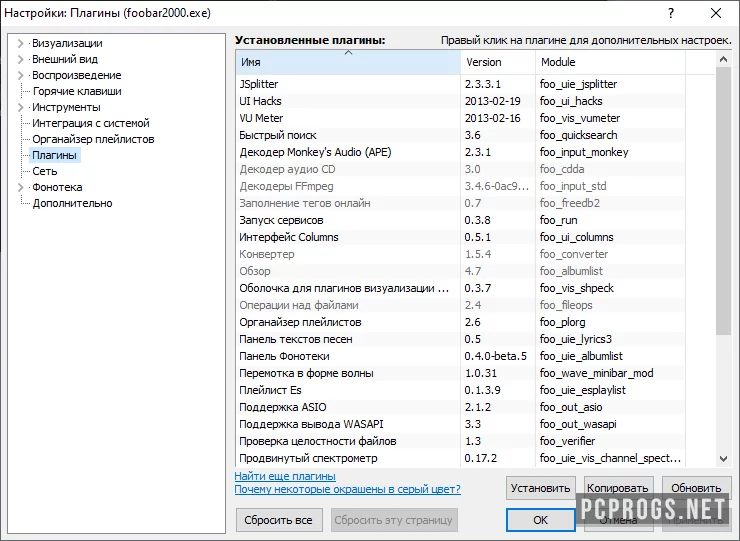Viewport: 740px width, 541px height.
Task: Select Оболочка для плагинов визуализации row
Action: point(460,288)
